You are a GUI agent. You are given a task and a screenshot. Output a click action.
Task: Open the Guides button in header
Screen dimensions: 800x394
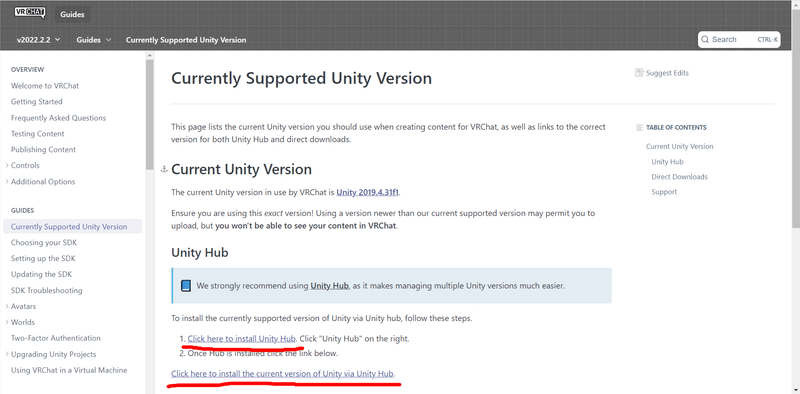[72, 14]
